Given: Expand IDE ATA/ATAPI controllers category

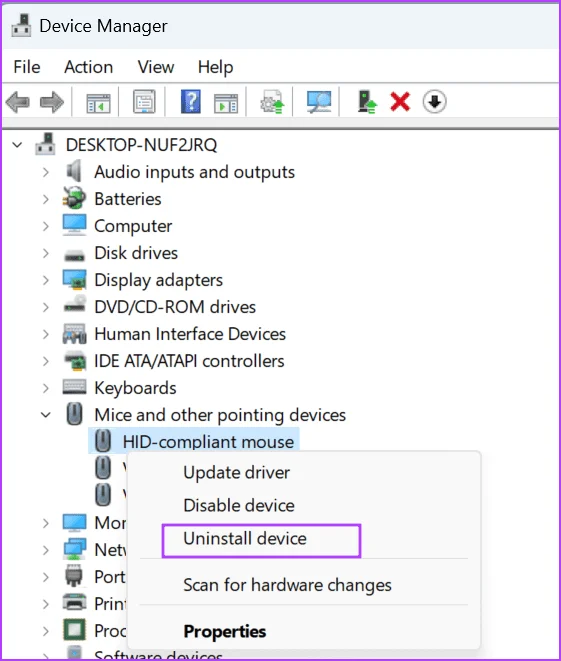Looking at the screenshot, I should [x=46, y=361].
